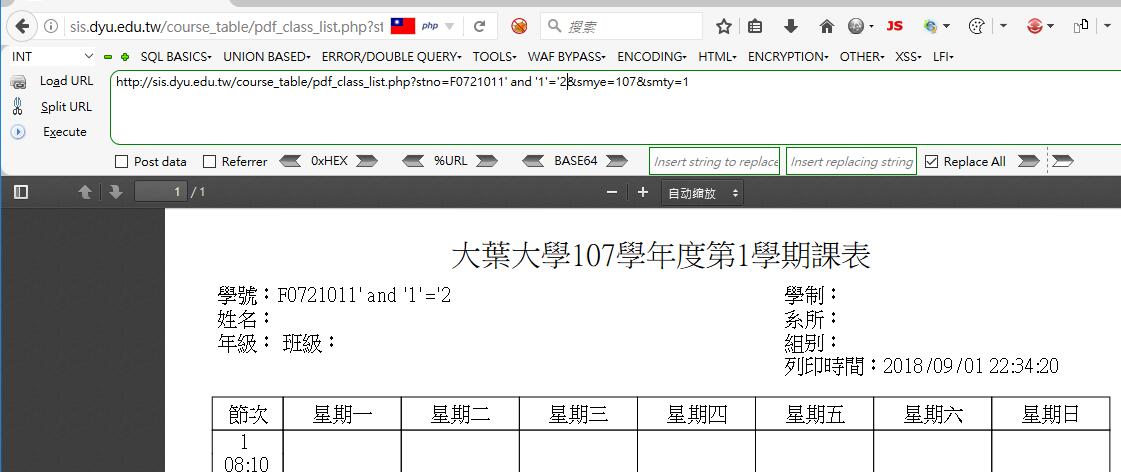Encode 0xHEX with the right arrow
This screenshot has width=1121, height=472.
coord(367,162)
